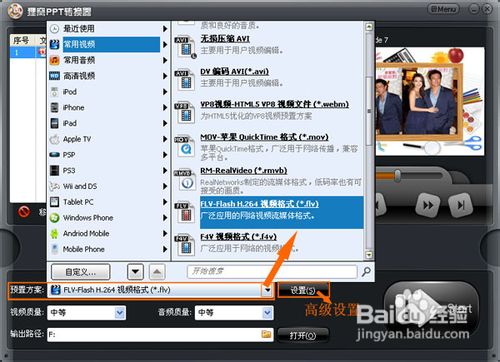Click the slideshow preview thumbnail

click(x=430, y=101)
